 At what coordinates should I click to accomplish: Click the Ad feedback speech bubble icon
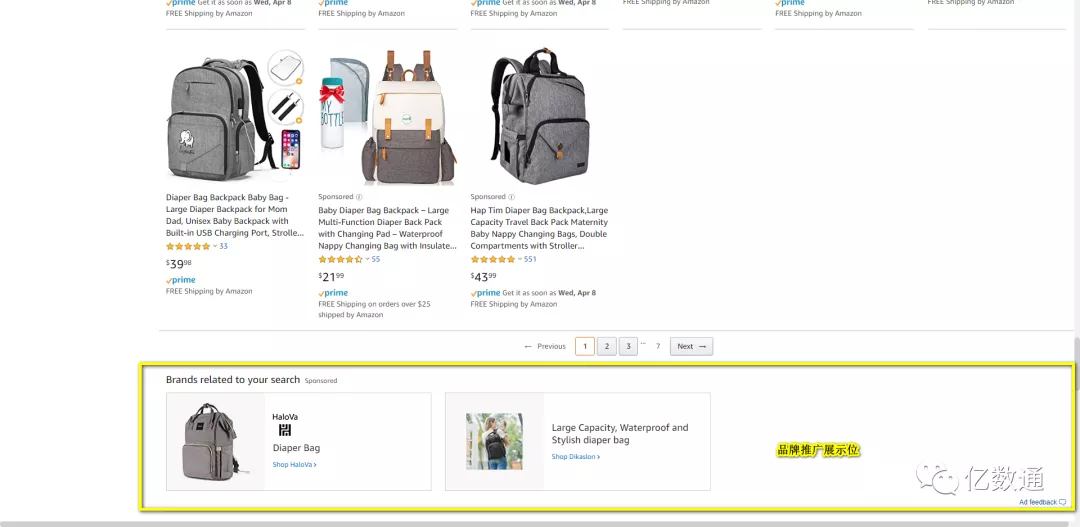click(x=1063, y=502)
